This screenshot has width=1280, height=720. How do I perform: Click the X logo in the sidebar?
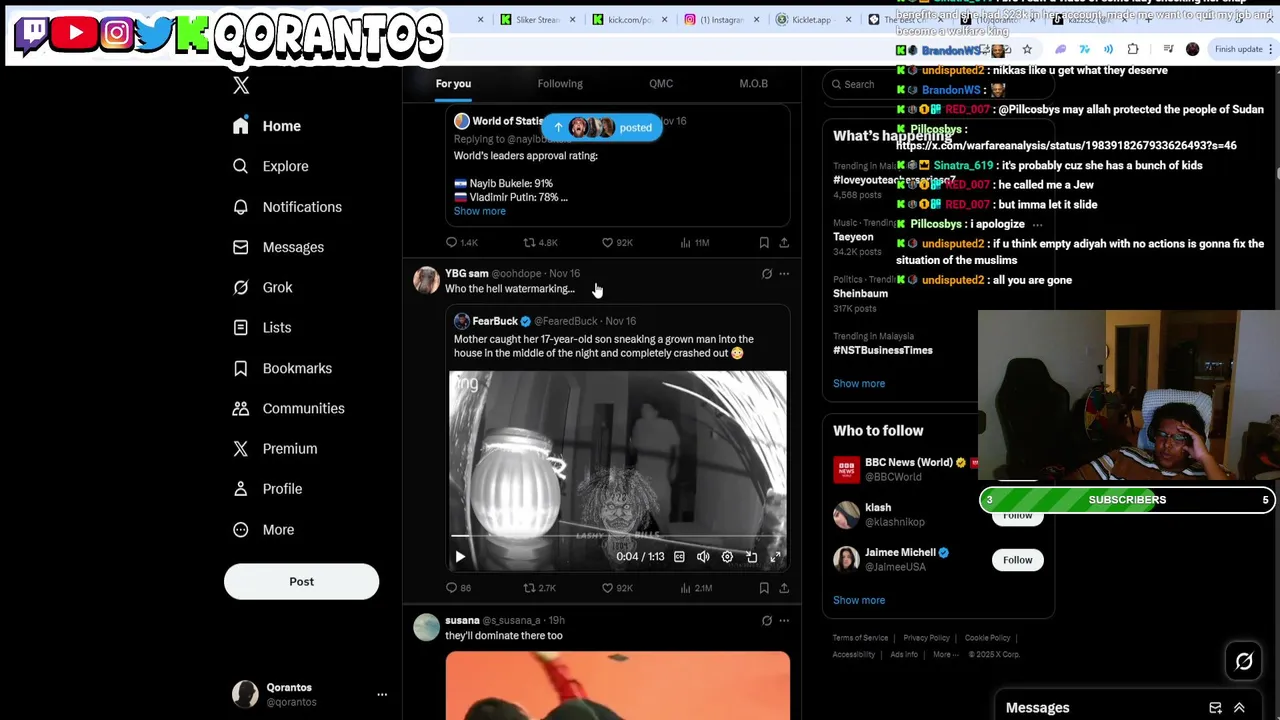pos(241,86)
